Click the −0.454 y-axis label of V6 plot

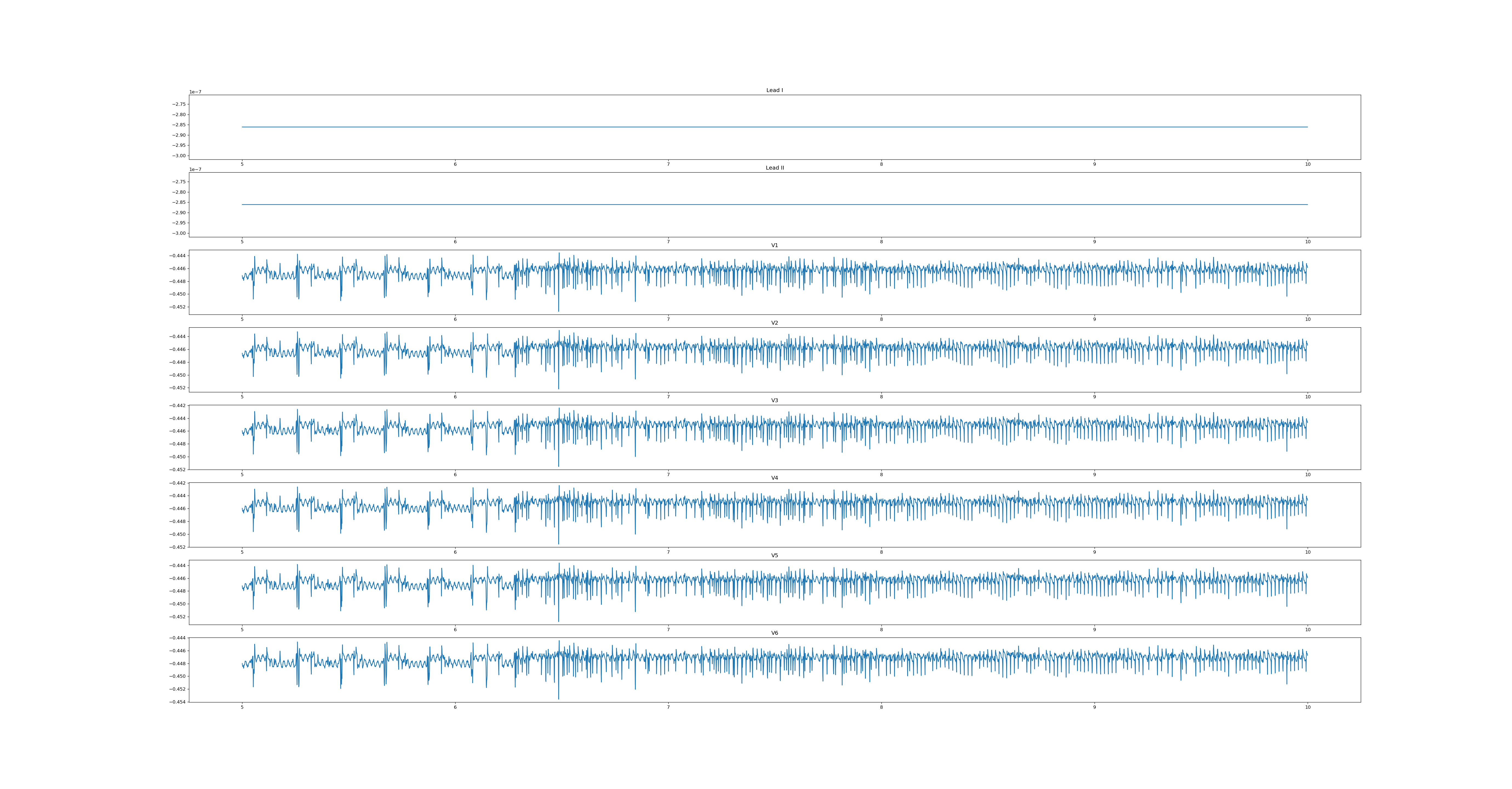point(177,702)
